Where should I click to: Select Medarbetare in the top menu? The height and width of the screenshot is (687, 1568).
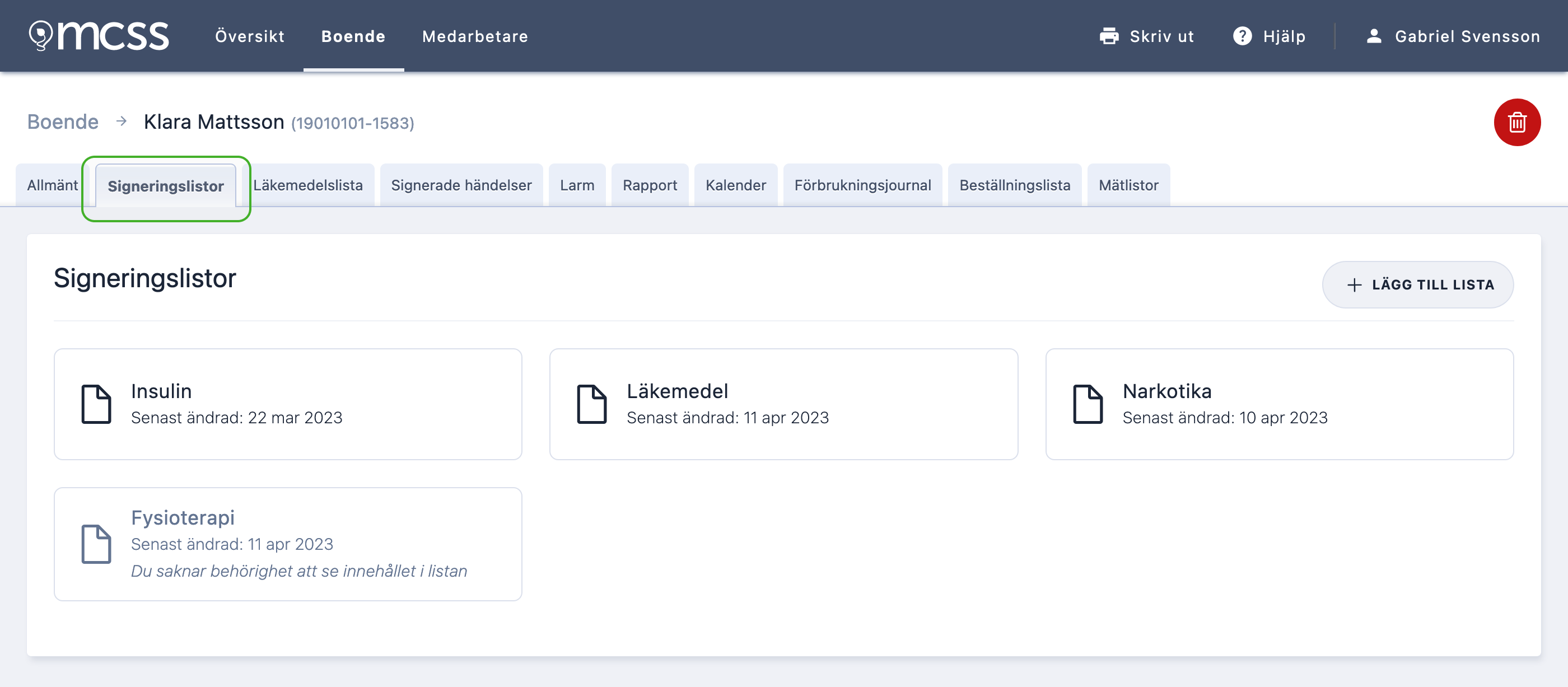pos(475,36)
